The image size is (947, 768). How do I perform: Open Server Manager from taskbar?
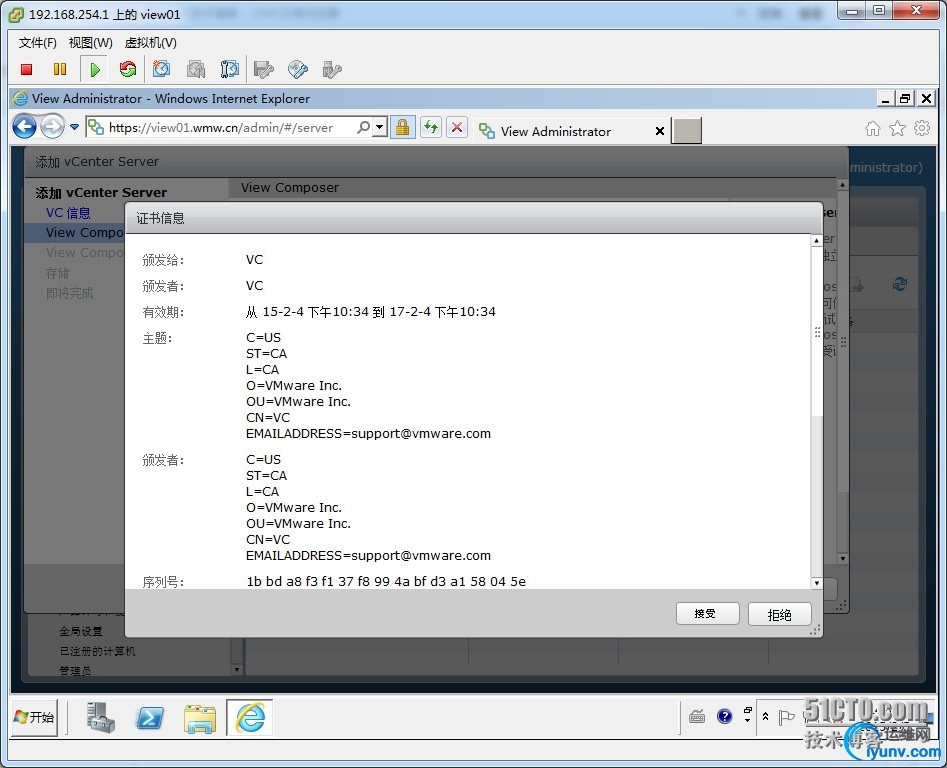click(100, 717)
